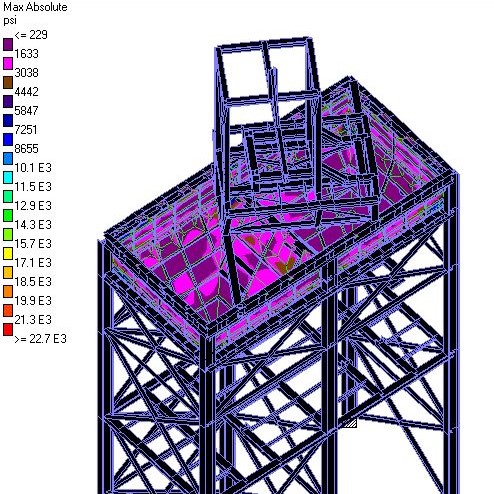Viewport: 494px width, 494px height.
Task: Click the dark purple 229 psi legend swatch
Action: click(x=8, y=44)
